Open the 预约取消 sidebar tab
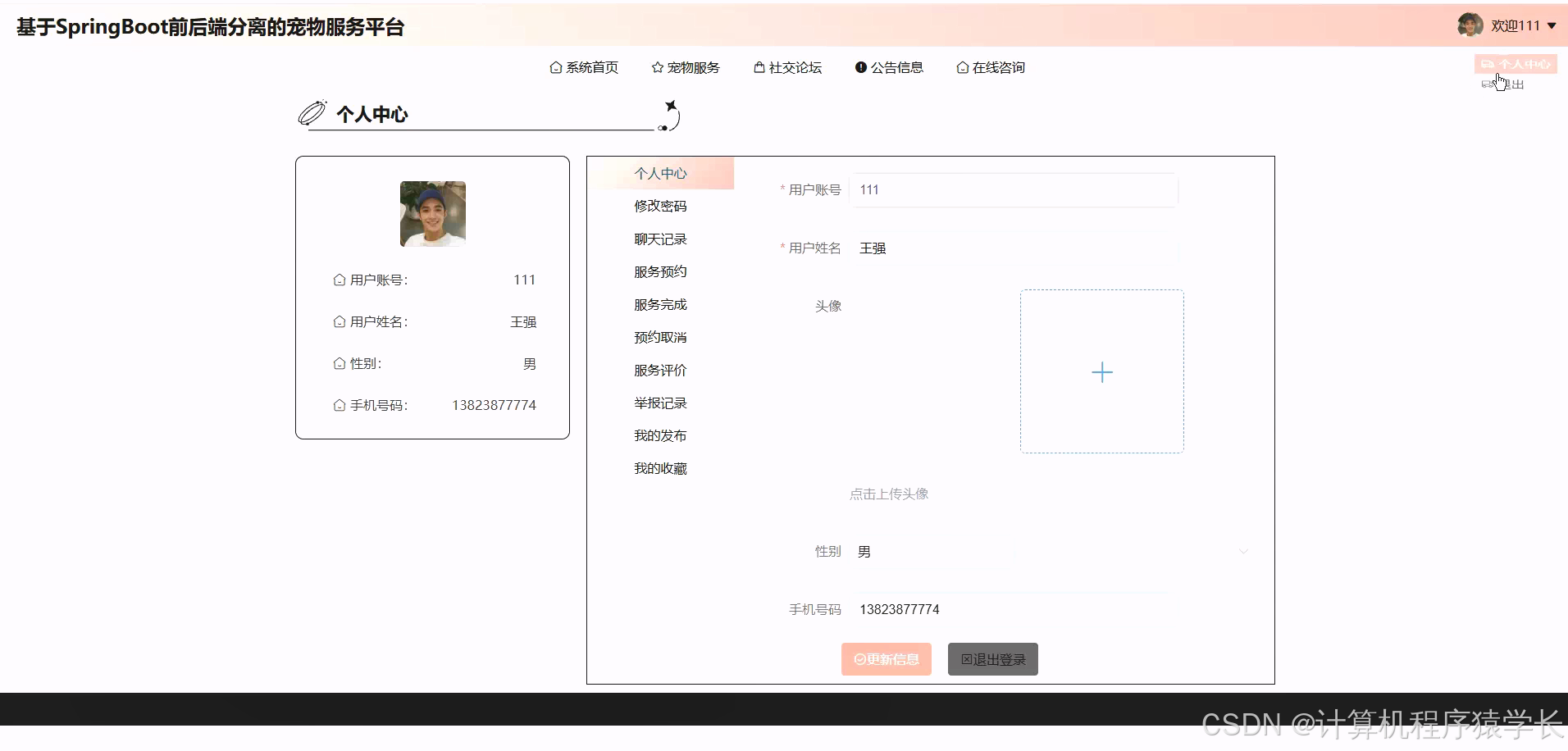The image size is (1568, 751). point(661,337)
